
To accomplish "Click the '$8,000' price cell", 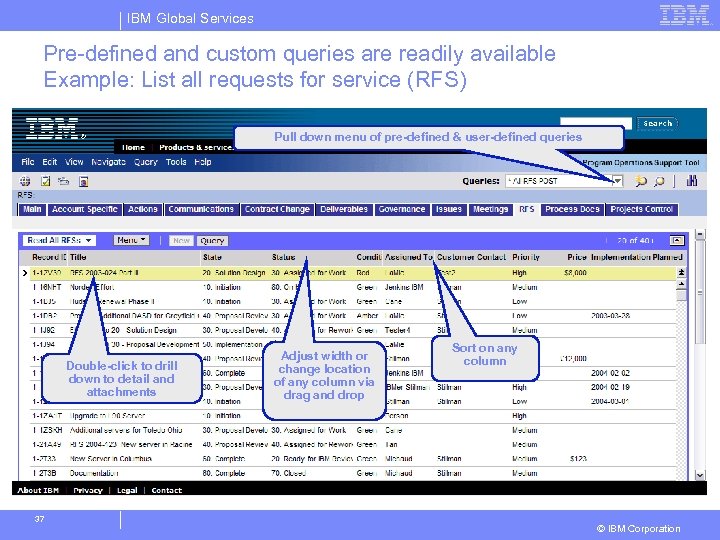I will (575, 273).
